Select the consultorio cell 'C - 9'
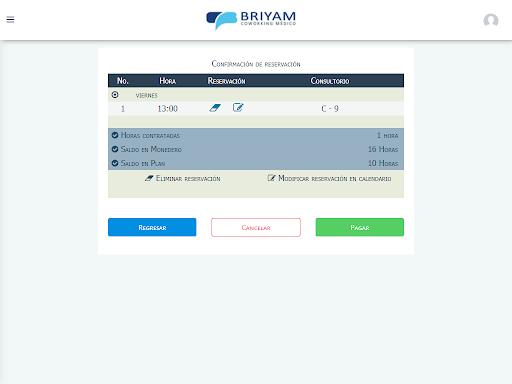 coord(330,109)
